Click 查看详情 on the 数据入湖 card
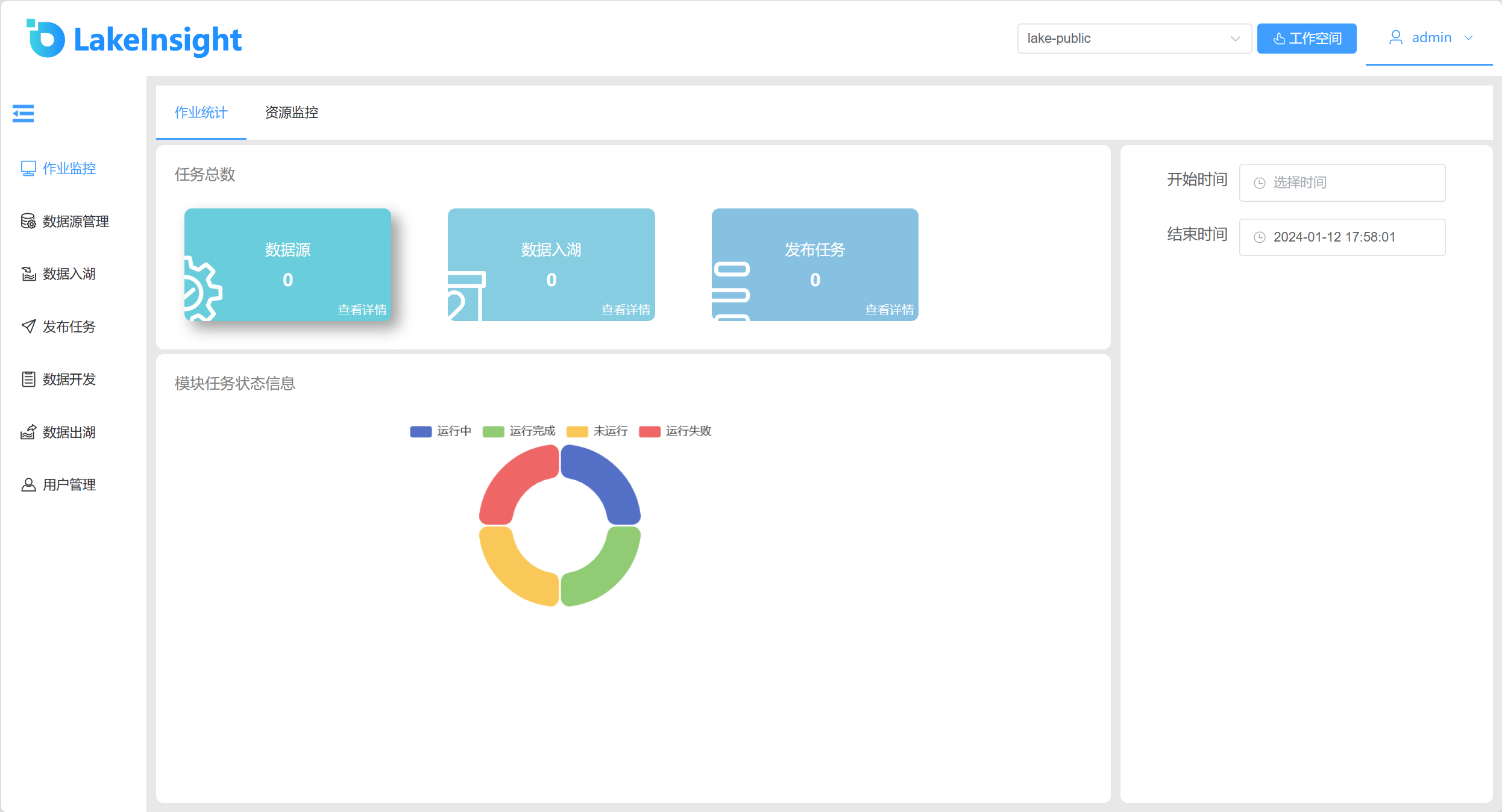1502x812 pixels. [x=626, y=310]
